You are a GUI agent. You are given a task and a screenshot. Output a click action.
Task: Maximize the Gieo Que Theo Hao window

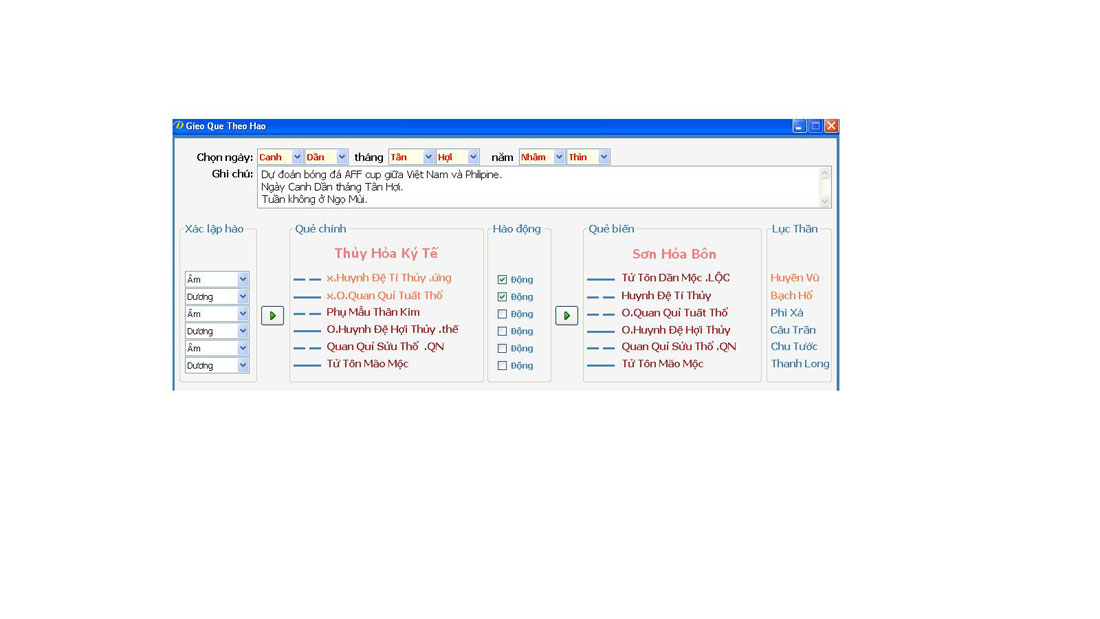point(815,126)
